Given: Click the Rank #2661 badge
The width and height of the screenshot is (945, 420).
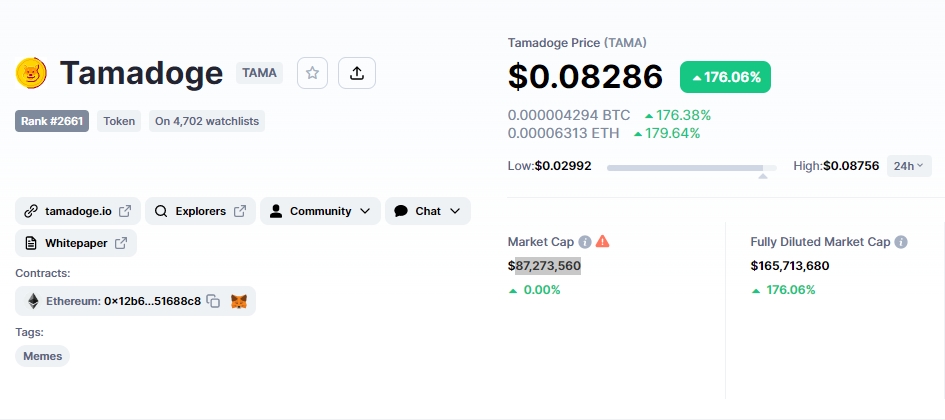Looking at the screenshot, I should pos(52,121).
